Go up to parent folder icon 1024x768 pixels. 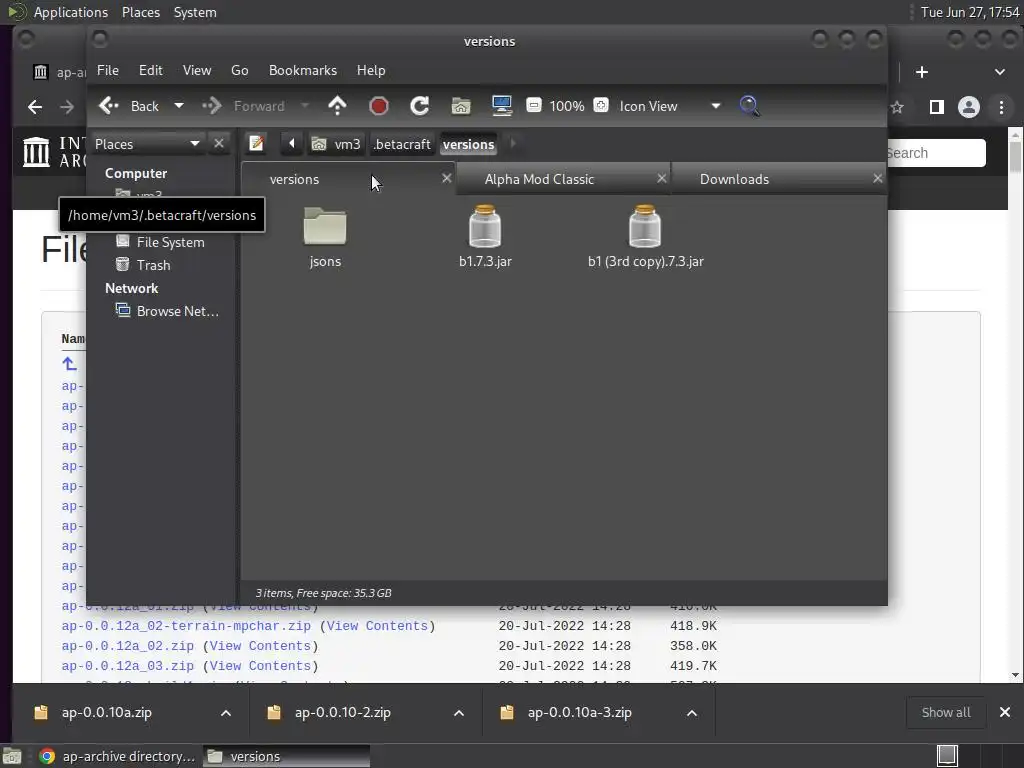[x=337, y=106]
